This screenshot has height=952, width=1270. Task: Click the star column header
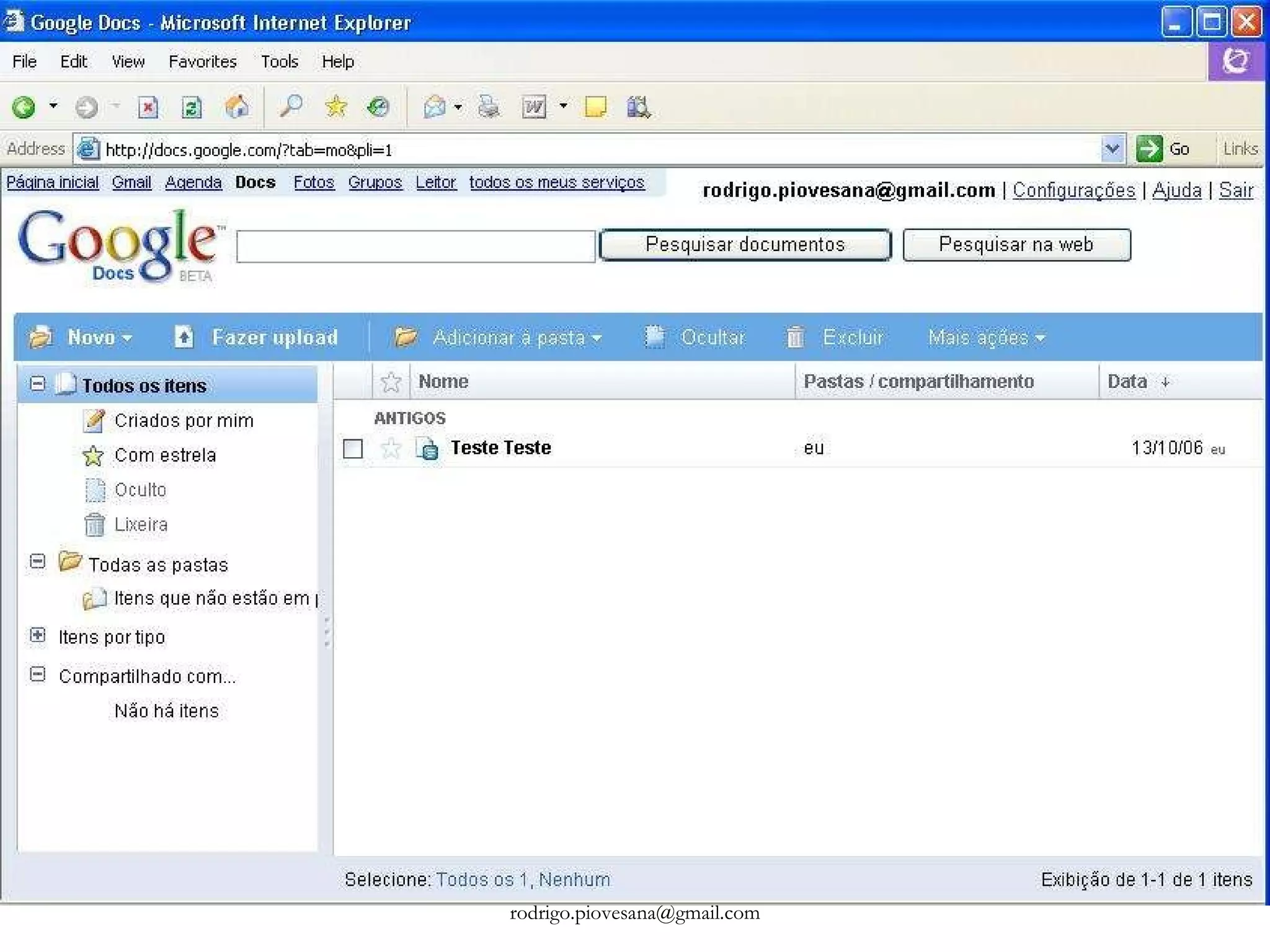(x=391, y=382)
